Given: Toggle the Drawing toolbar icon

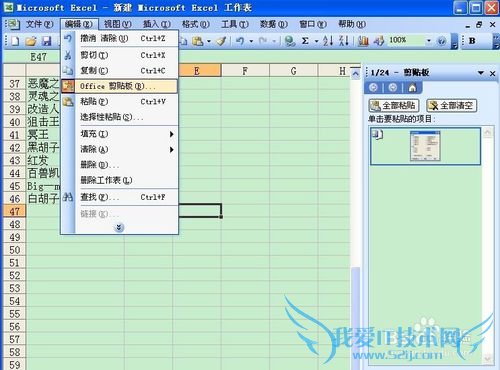Looking at the screenshot, I should tap(379, 41).
